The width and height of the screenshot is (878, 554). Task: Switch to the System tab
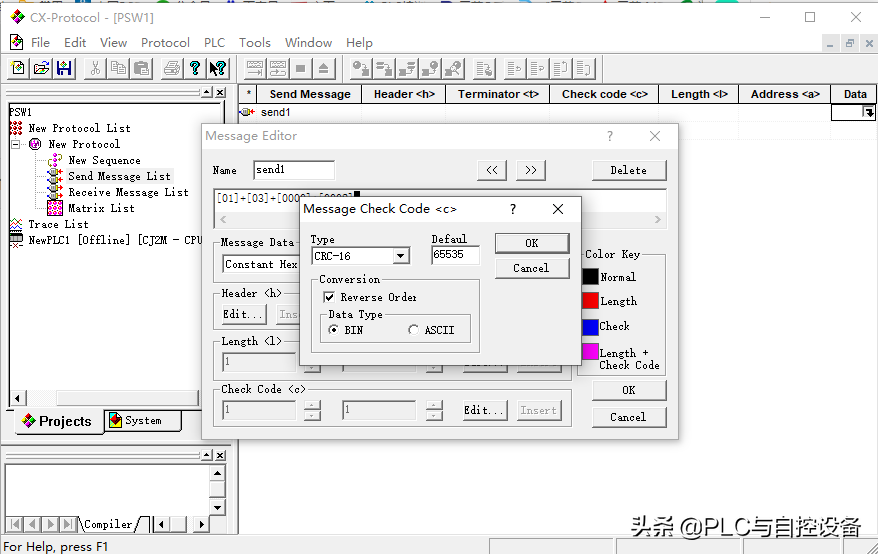point(142,421)
